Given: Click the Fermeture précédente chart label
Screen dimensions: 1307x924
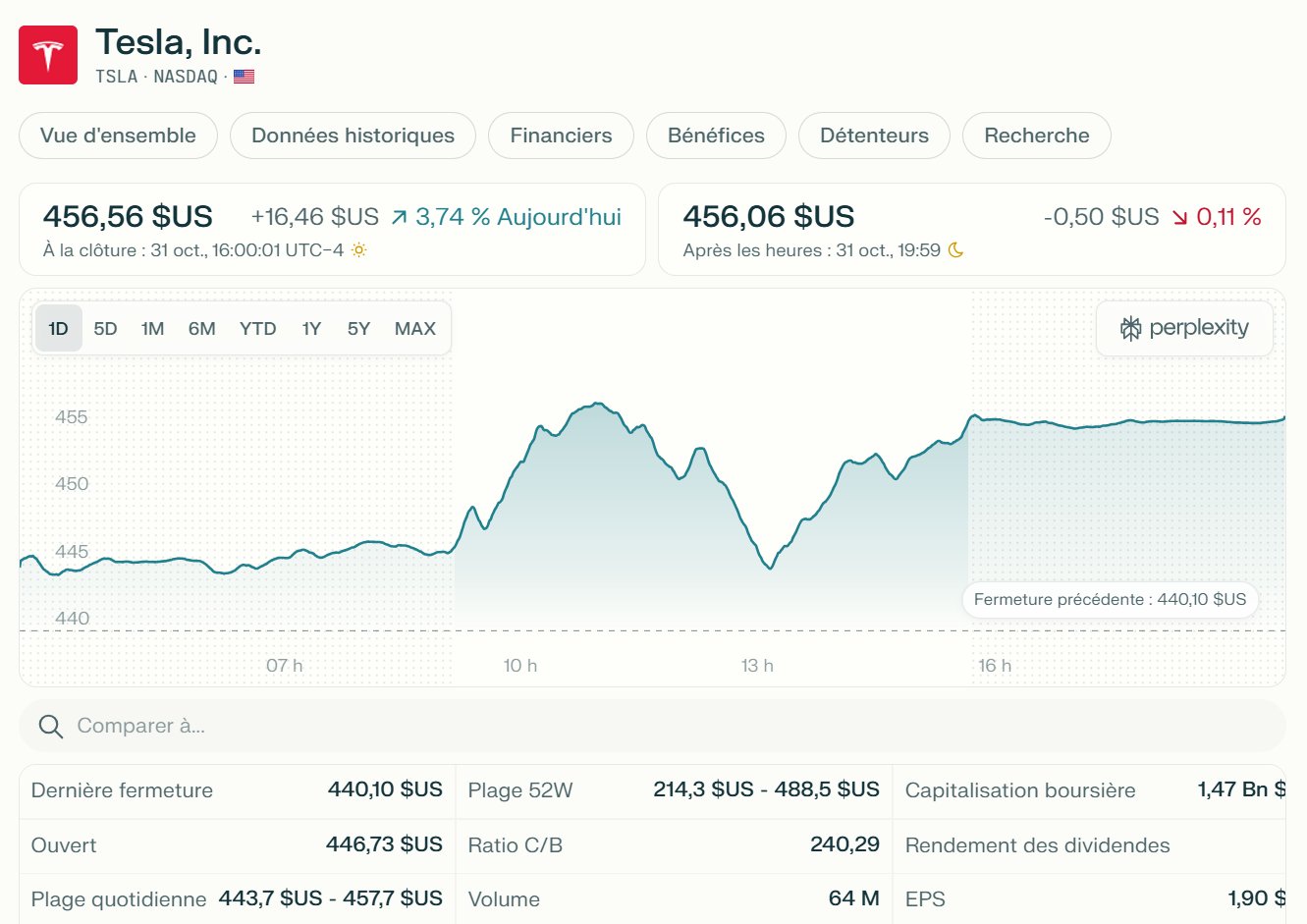Looking at the screenshot, I should pyautogui.click(x=1110, y=599).
